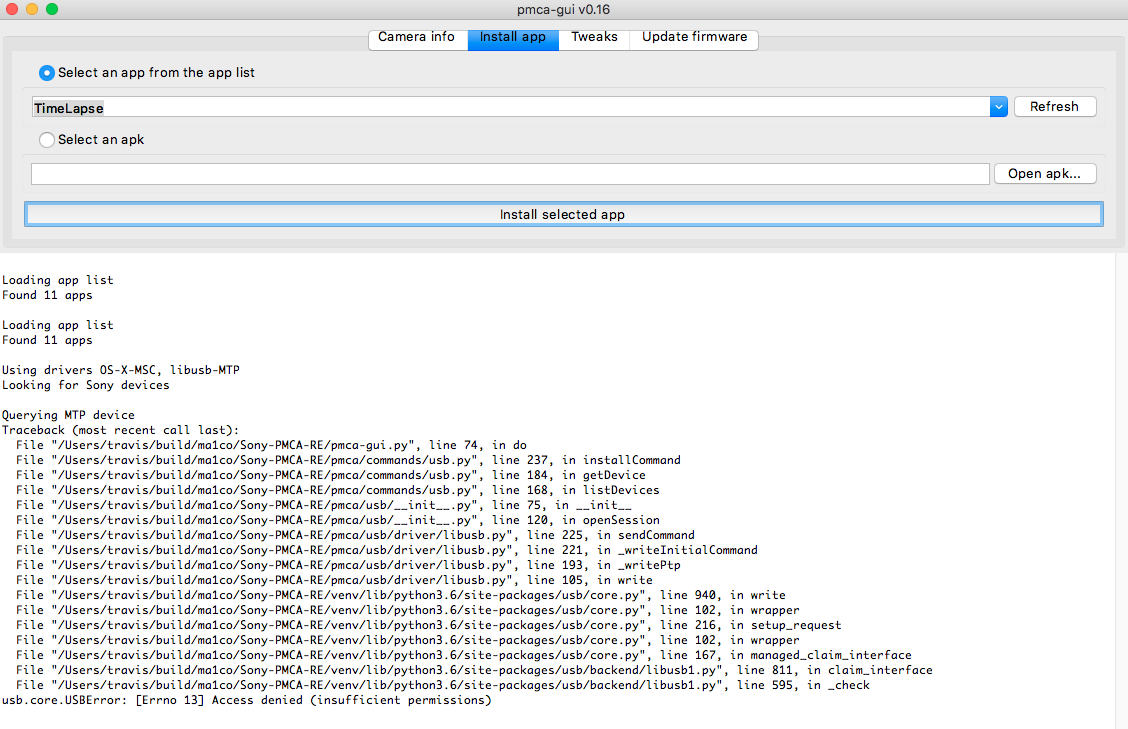Screen dimensions: 1128x729
Task: Click the Install app tab
Action: coord(513,37)
